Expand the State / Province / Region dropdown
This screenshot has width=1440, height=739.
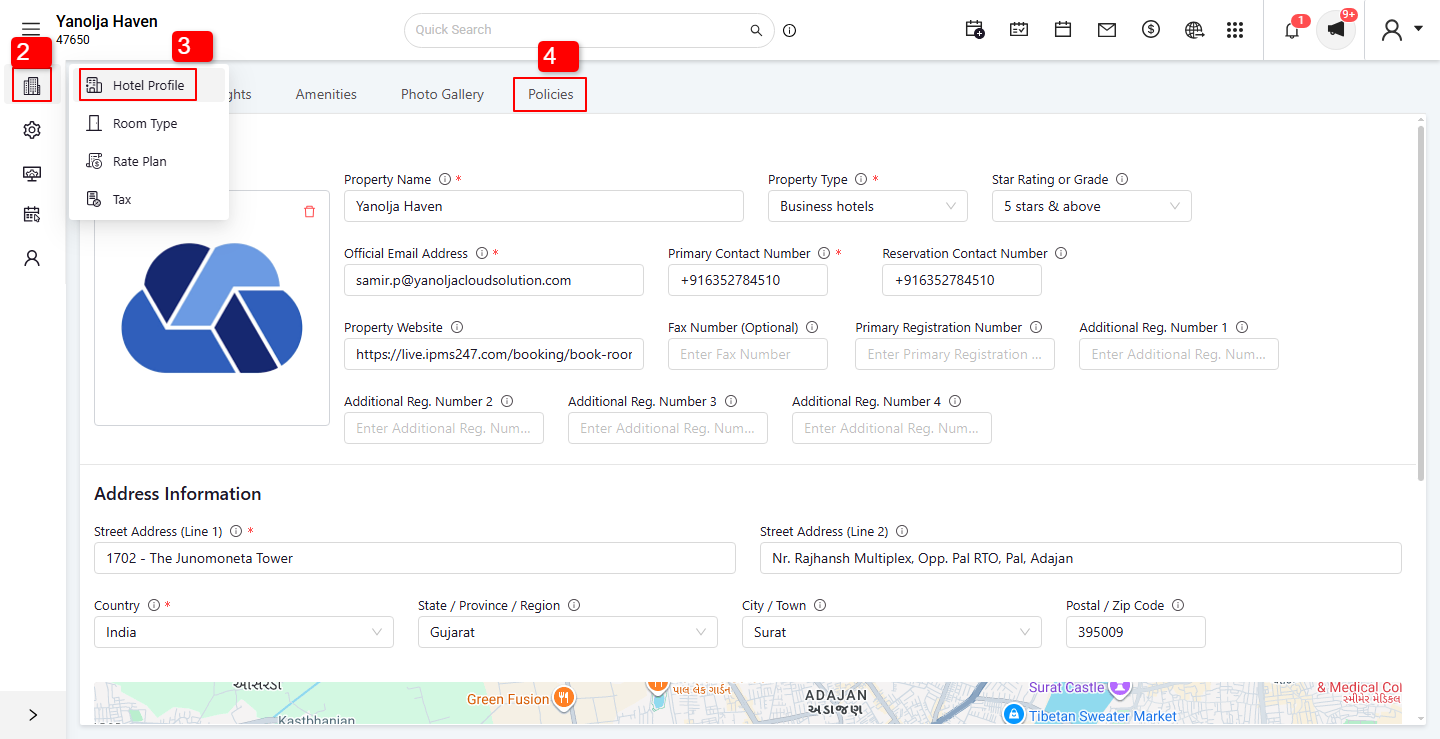pos(568,632)
